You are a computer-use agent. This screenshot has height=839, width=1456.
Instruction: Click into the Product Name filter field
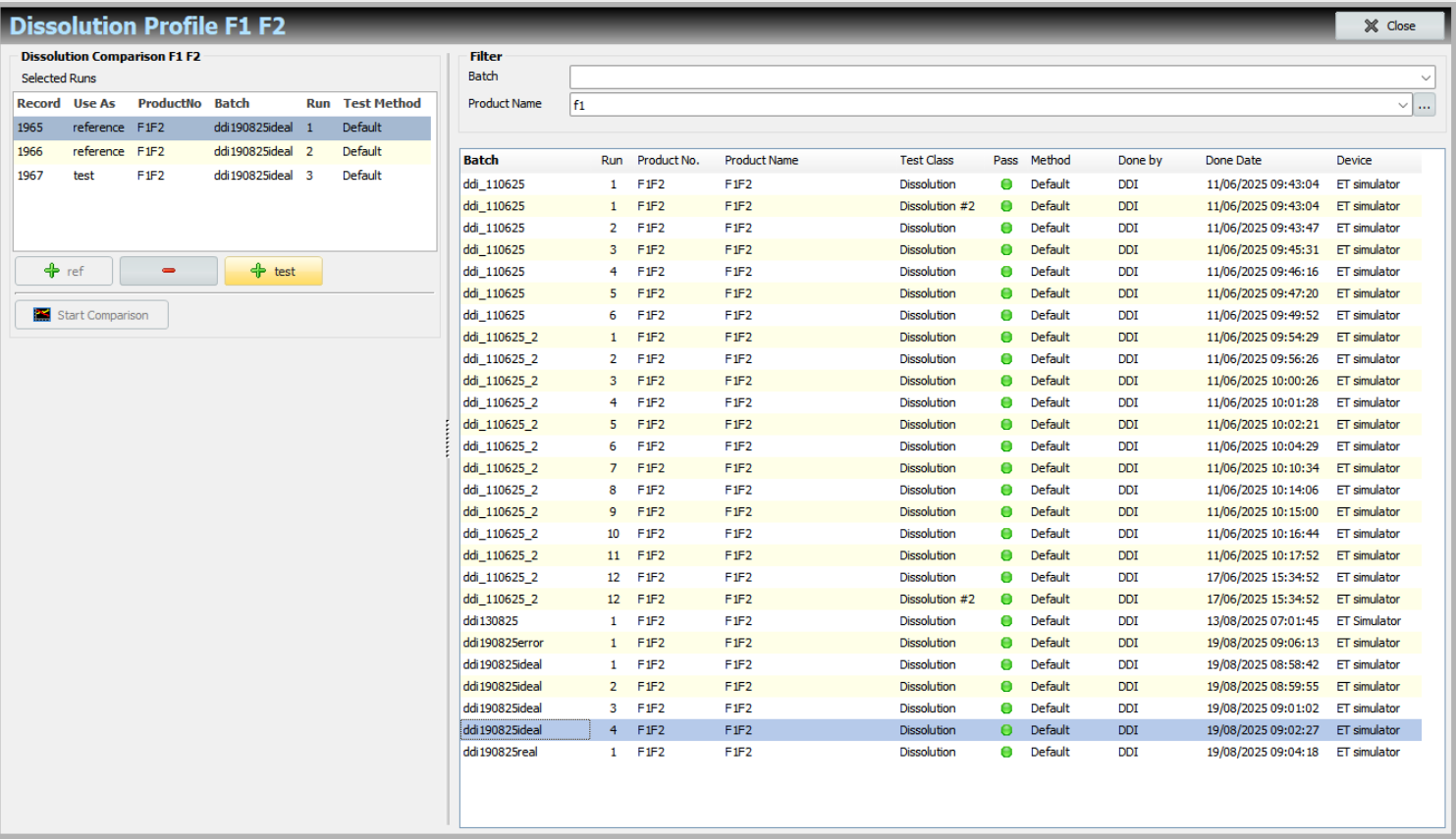coord(982,105)
